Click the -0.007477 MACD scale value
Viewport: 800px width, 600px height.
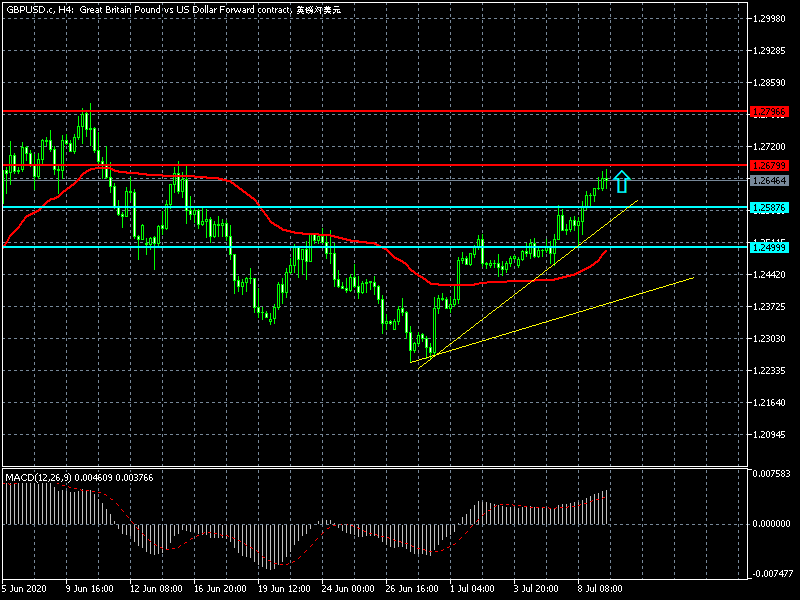[771, 573]
